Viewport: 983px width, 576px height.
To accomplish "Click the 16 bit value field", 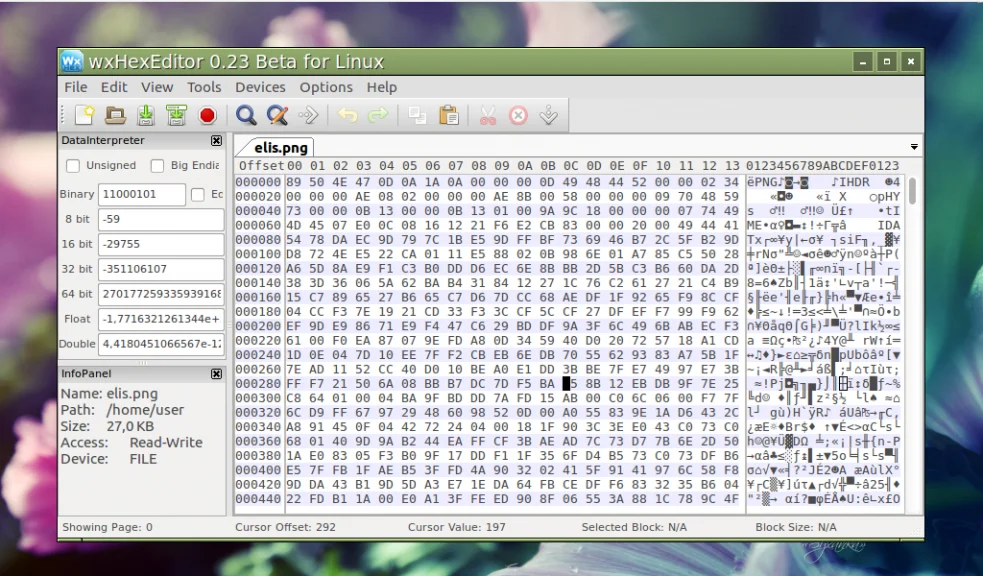I will click(161, 244).
